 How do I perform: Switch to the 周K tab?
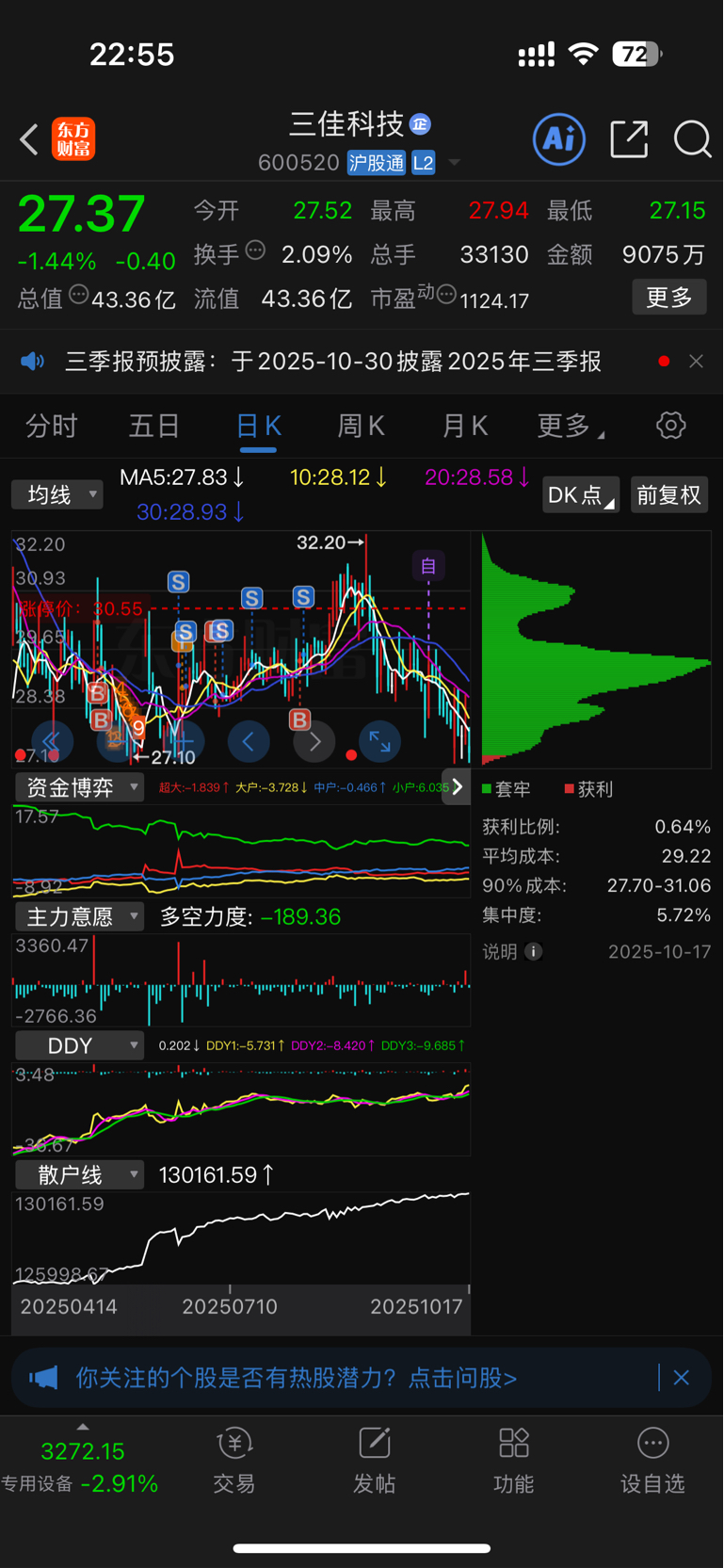(362, 427)
